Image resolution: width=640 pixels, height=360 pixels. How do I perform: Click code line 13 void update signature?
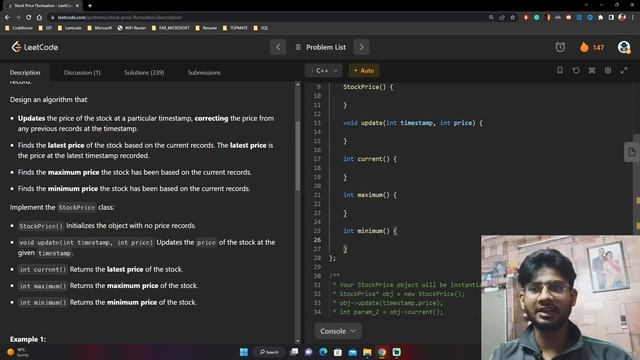point(413,123)
